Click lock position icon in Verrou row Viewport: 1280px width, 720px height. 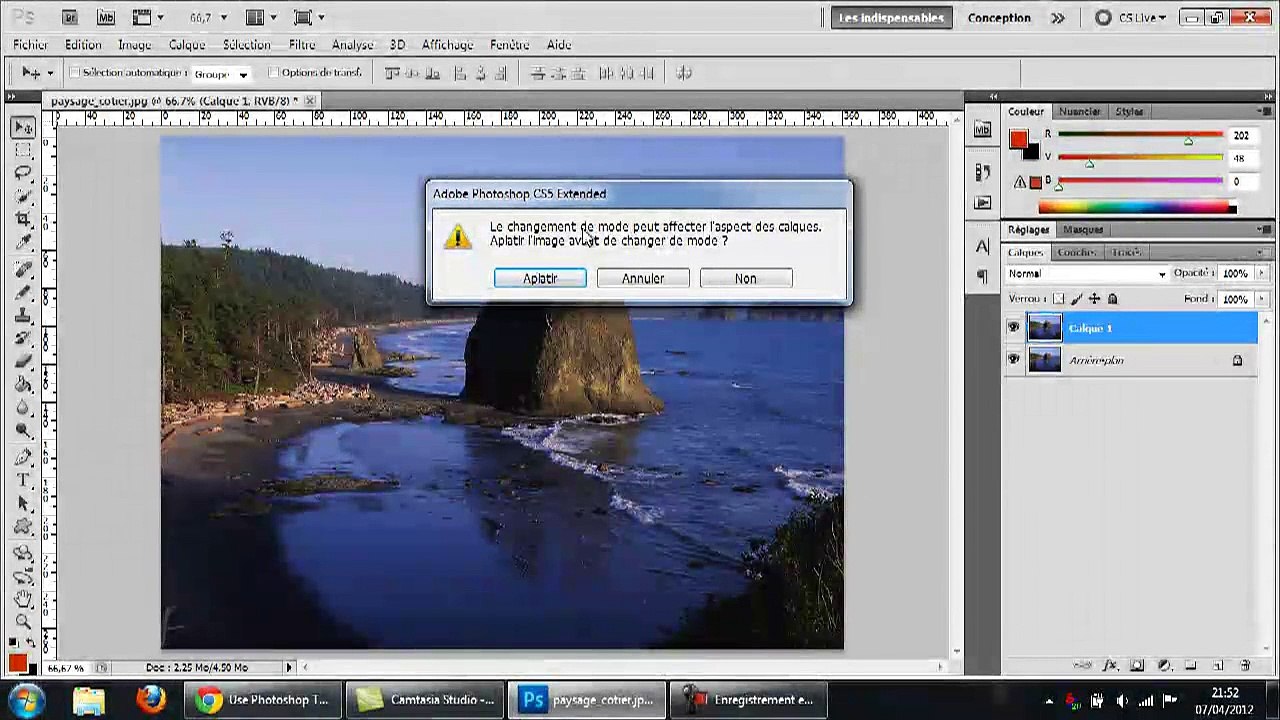[1094, 299]
